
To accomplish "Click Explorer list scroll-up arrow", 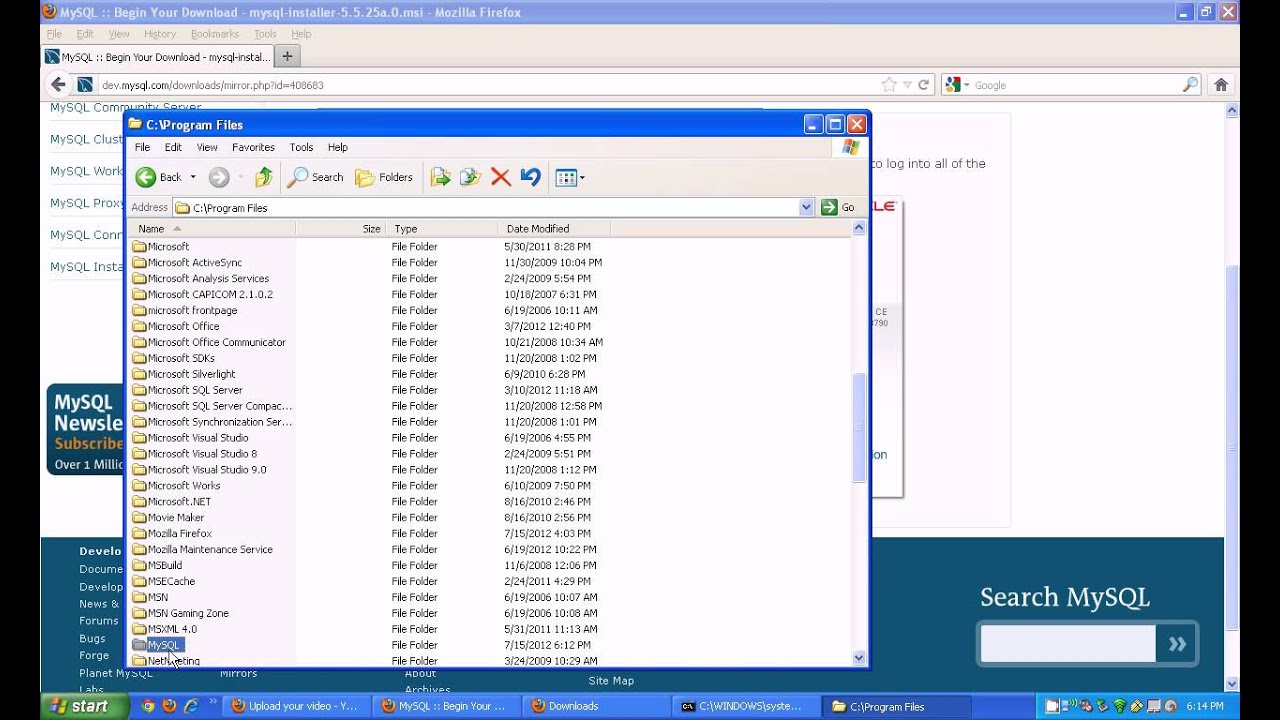I will click(858, 229).
